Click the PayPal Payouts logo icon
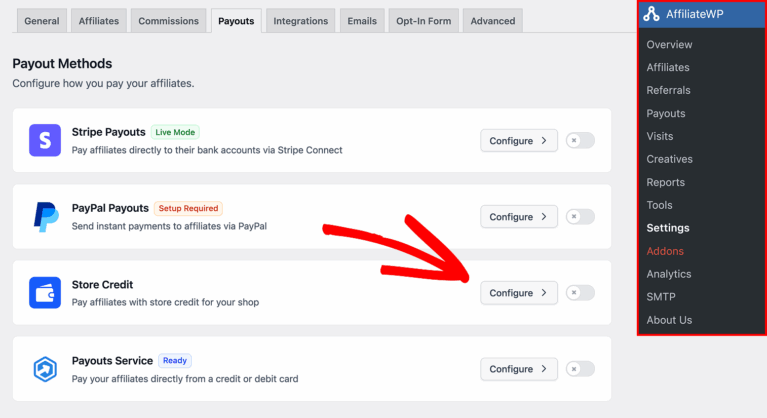The width and height of the screenshot is (767, 418). click(46, 217)
